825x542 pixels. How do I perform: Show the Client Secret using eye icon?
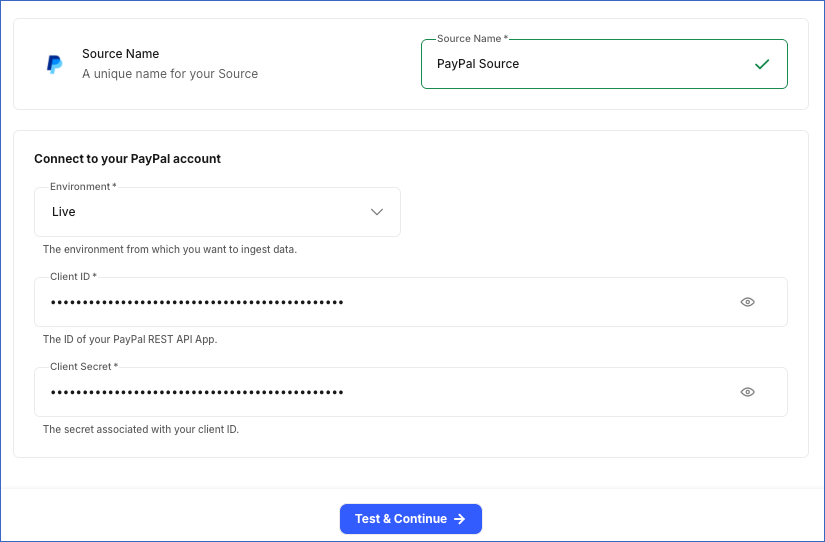[x=747, y=392]
